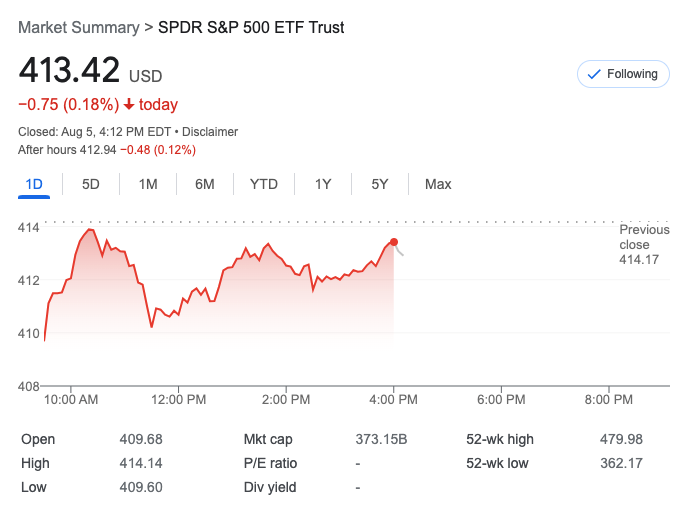Switch to the YTD tab
This screenshot has width=698, height=509.
pyautogui.click(x=264, y=184)
